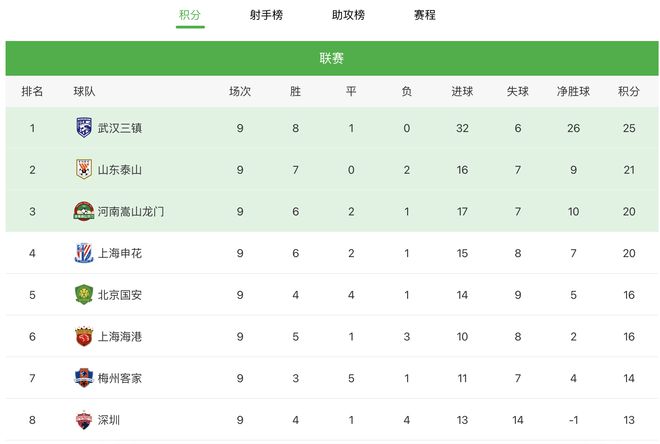Click the Shandong Taishan (山东泰山) team badge
The height and width of the screenshot is (444, 660).
pyautogui.click(x=84, y=169)
